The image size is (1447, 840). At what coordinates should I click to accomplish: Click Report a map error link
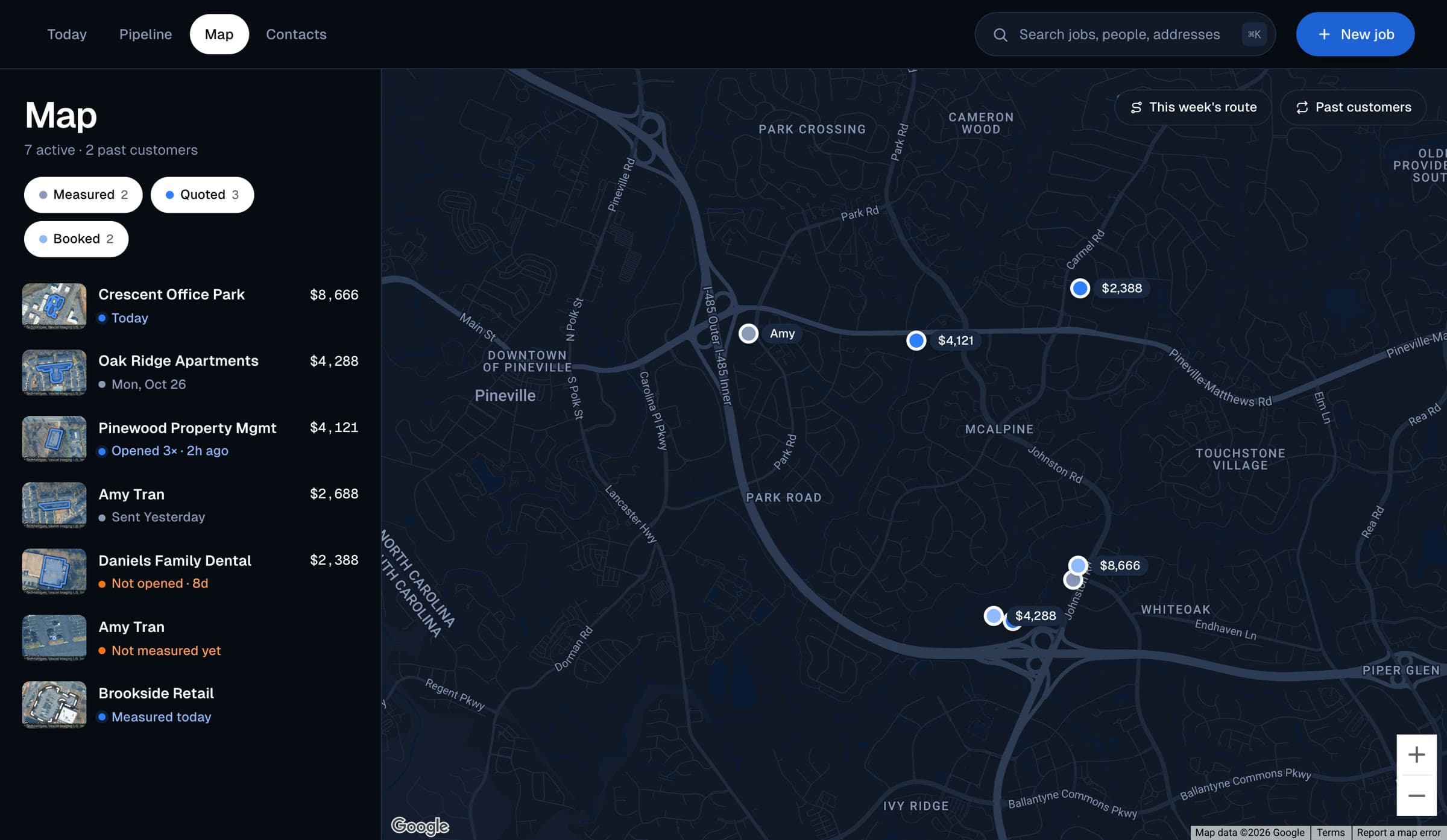coord(1398,832)
